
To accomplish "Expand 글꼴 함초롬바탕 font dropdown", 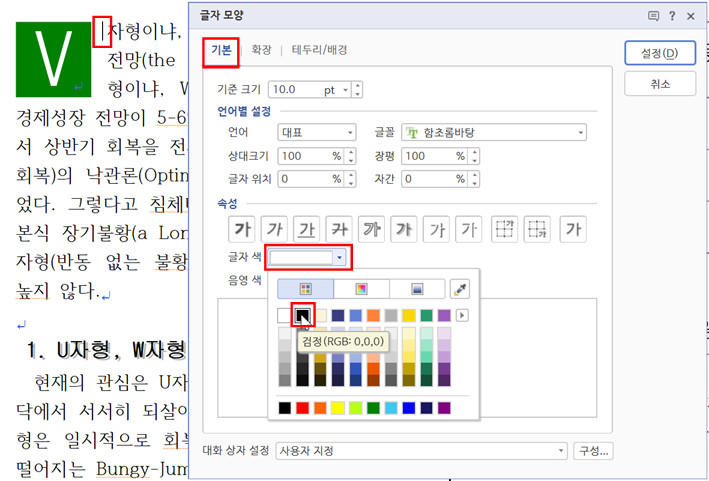I will (580, 132).
